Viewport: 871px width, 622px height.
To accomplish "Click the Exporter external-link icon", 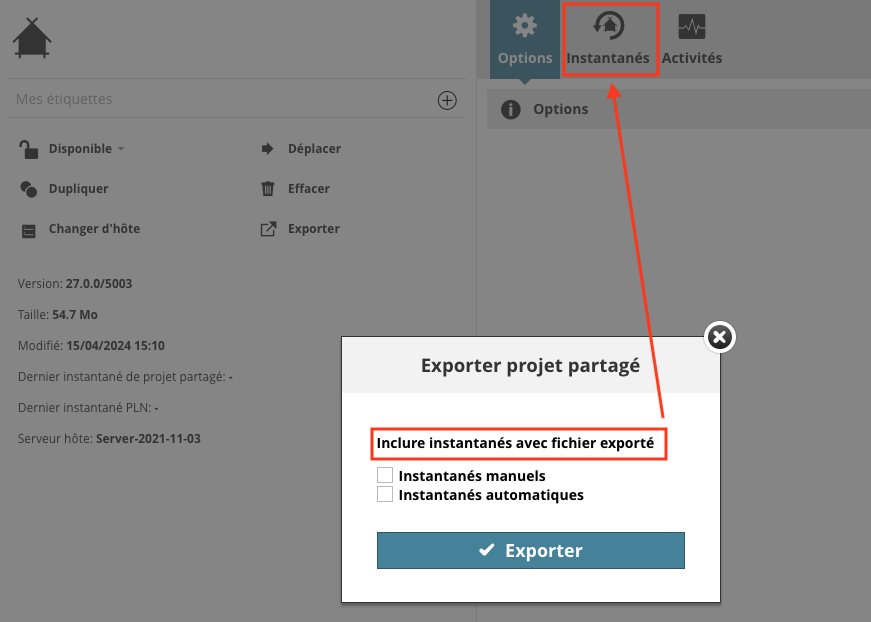I will coord(268,229).
